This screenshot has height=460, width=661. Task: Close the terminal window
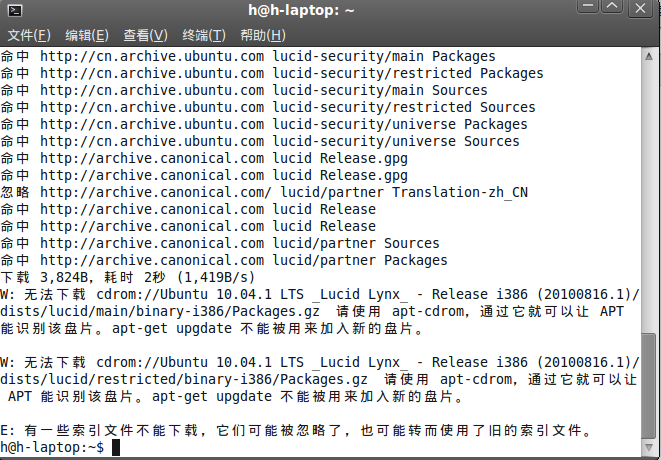point(640,8)
